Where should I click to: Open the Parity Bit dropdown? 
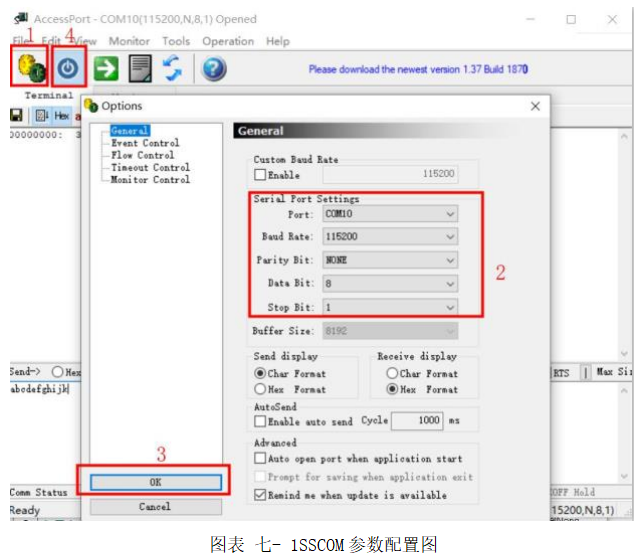click(x=389, y=260)
